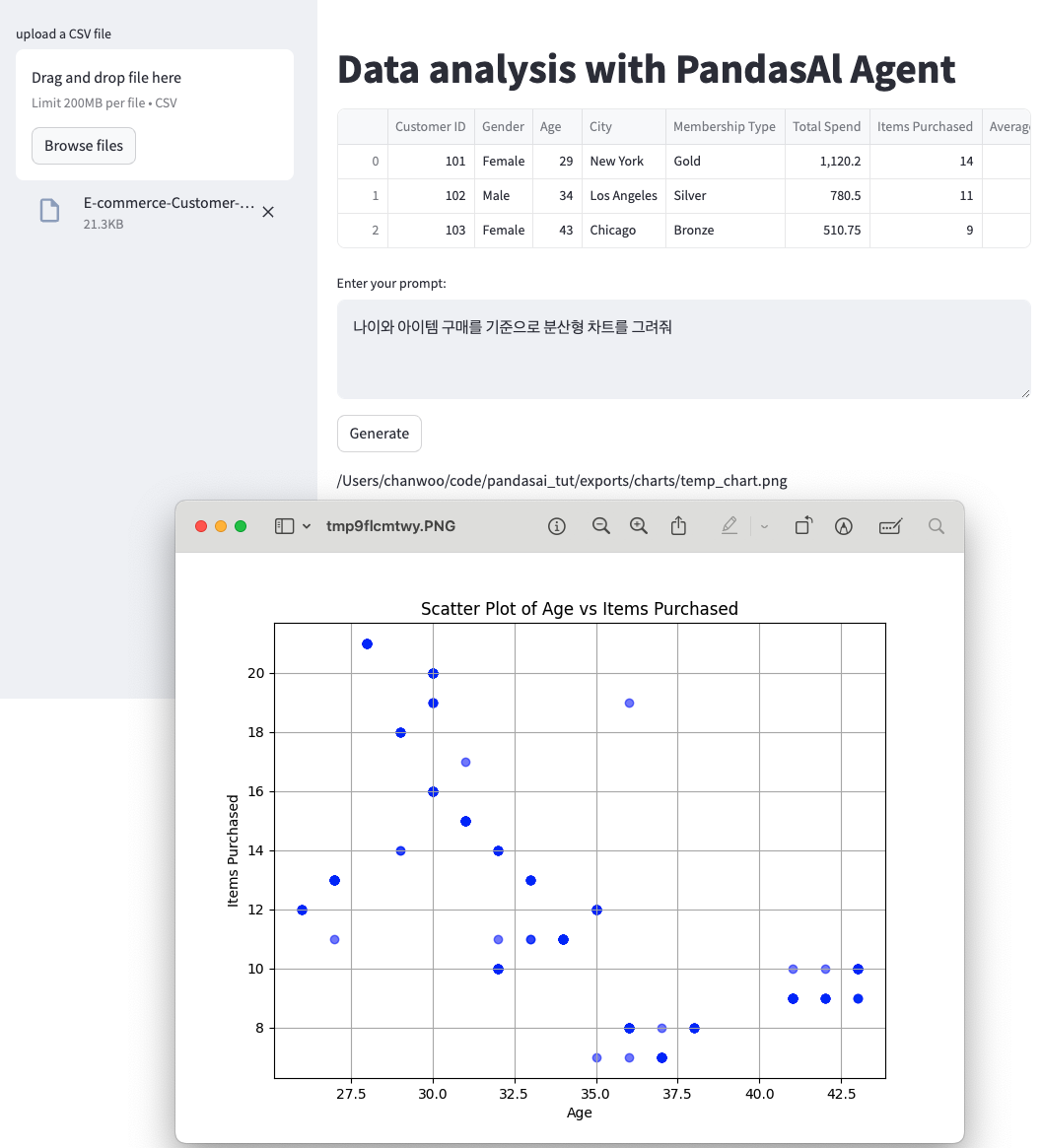Zoom out of the chart image

(x=601, y=526)
